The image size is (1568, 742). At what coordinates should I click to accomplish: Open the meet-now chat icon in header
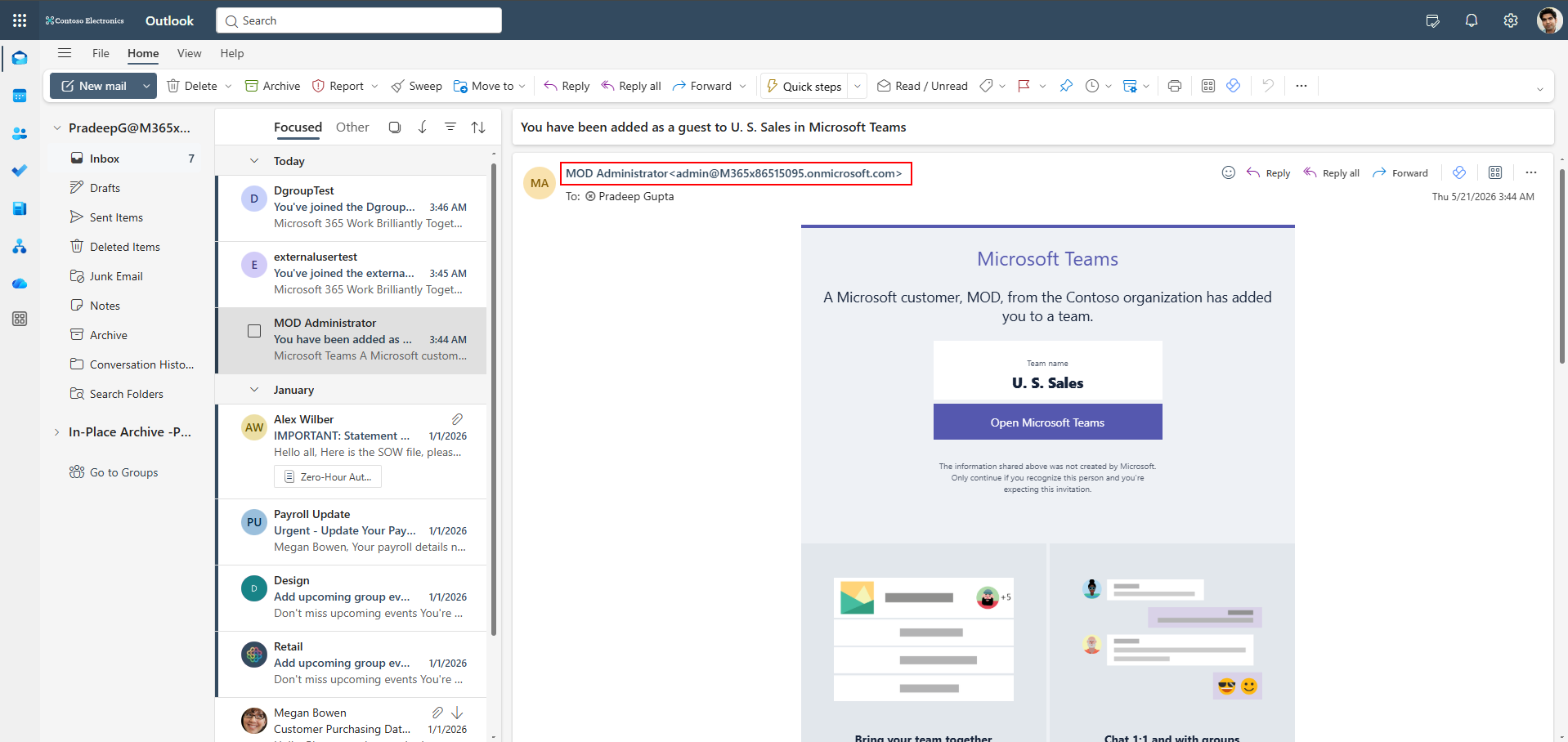coord(1432,20)
